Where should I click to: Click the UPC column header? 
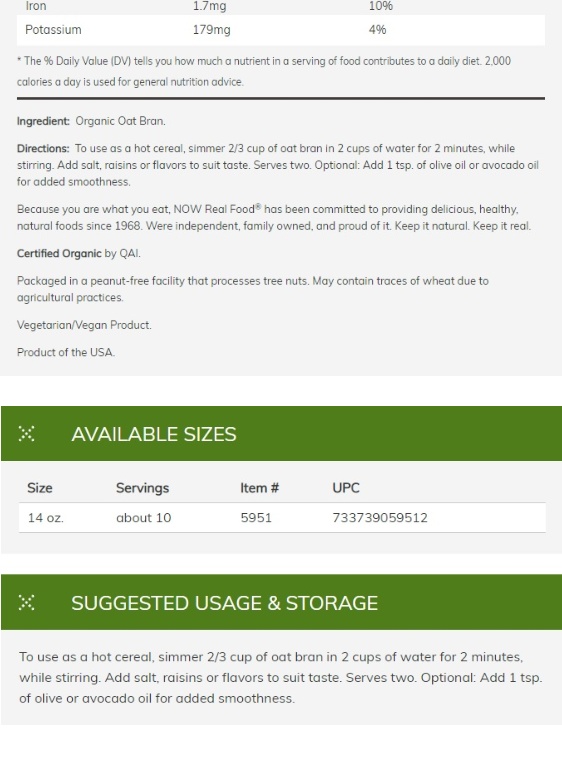coord(346,488)
